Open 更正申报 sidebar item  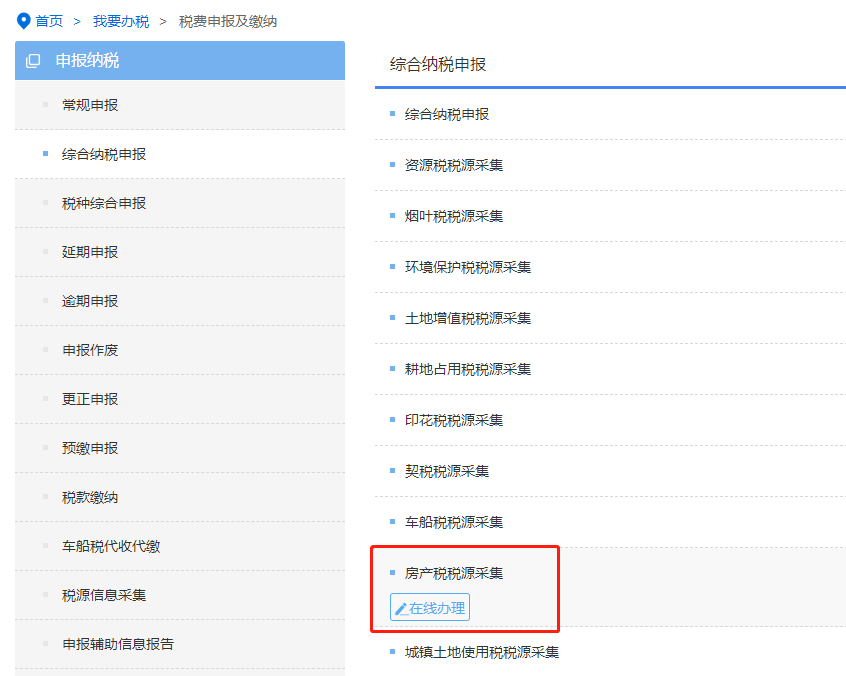[90, 399]
